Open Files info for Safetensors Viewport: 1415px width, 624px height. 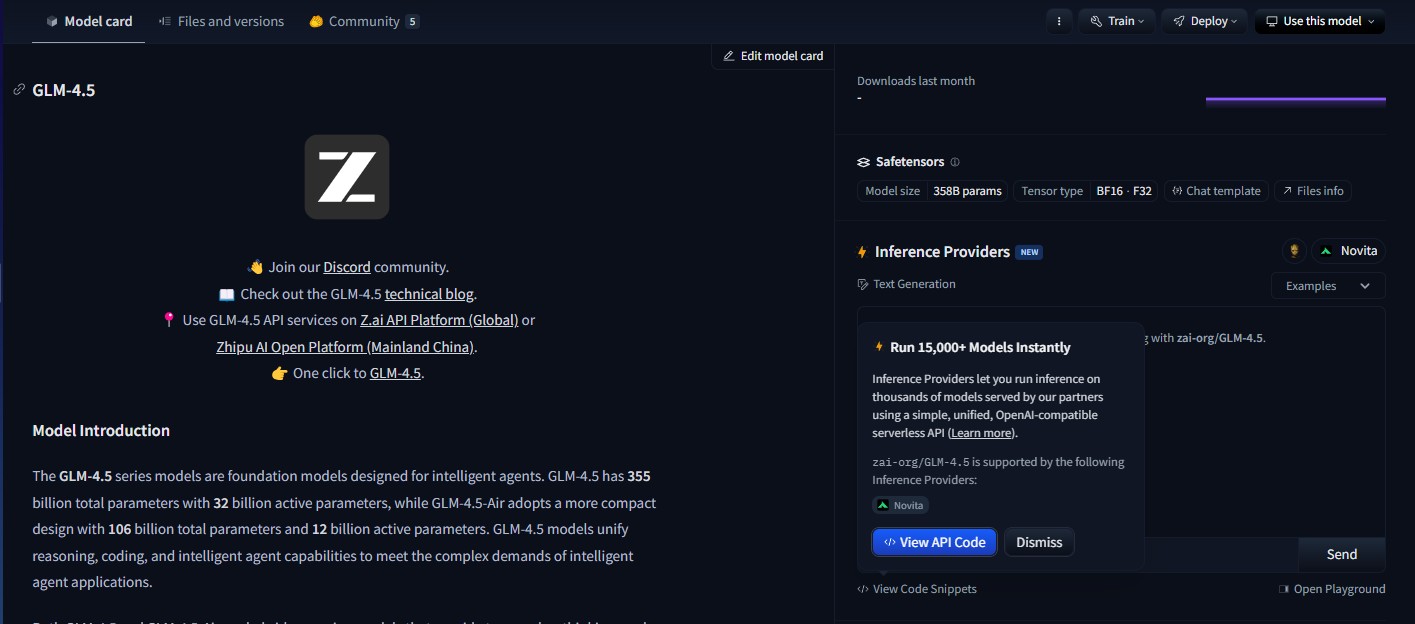coord(1313,191)
